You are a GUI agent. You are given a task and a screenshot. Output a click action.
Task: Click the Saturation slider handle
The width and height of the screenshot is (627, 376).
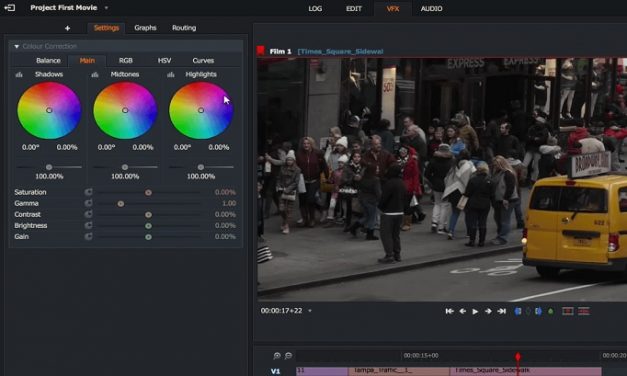(148, 192)
